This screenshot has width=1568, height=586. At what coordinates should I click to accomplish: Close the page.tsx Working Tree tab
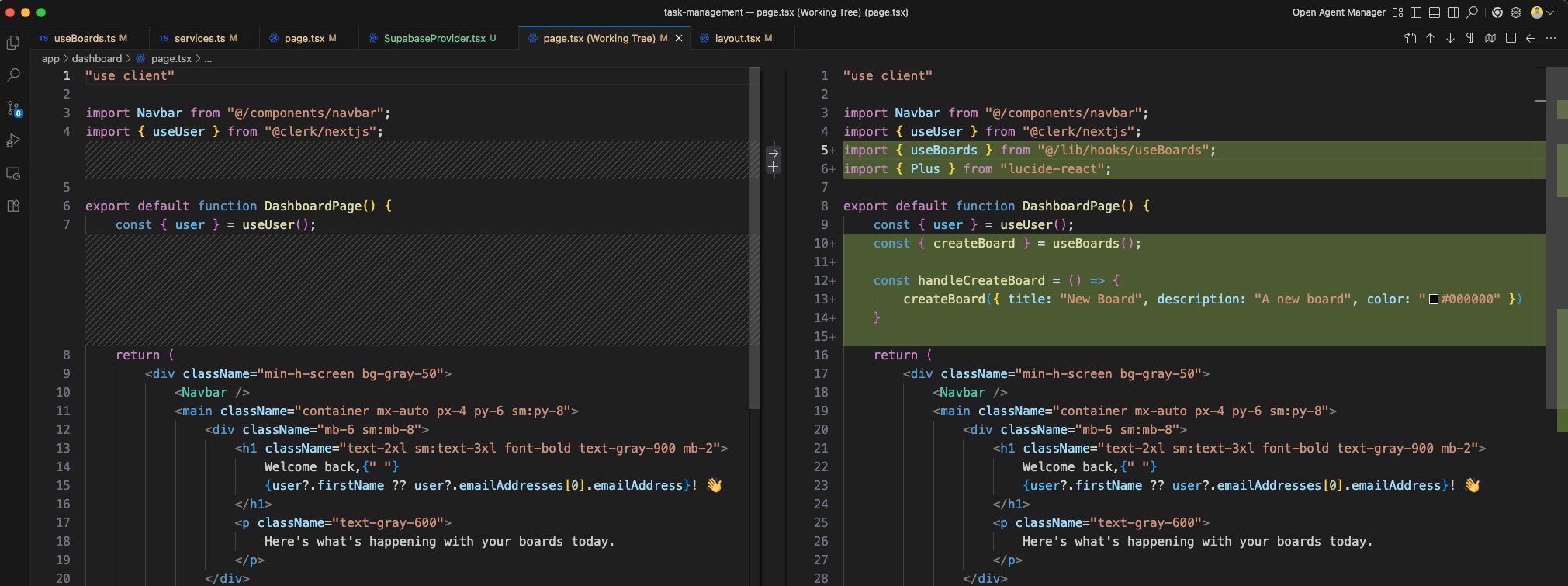pos(679,38)
